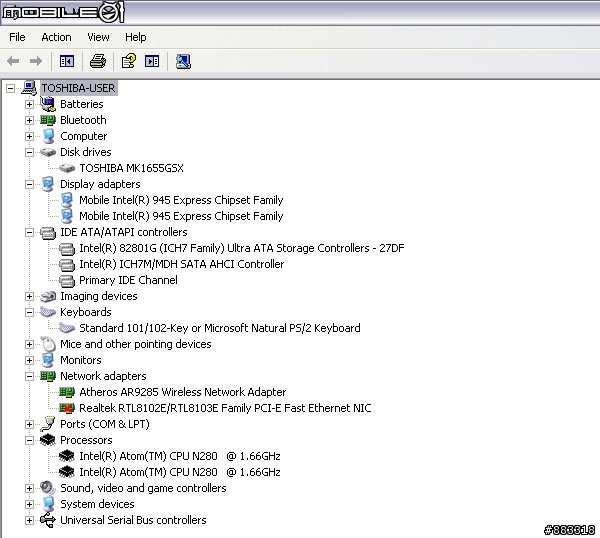Click the Network adapters category icon

click(48, 376)
